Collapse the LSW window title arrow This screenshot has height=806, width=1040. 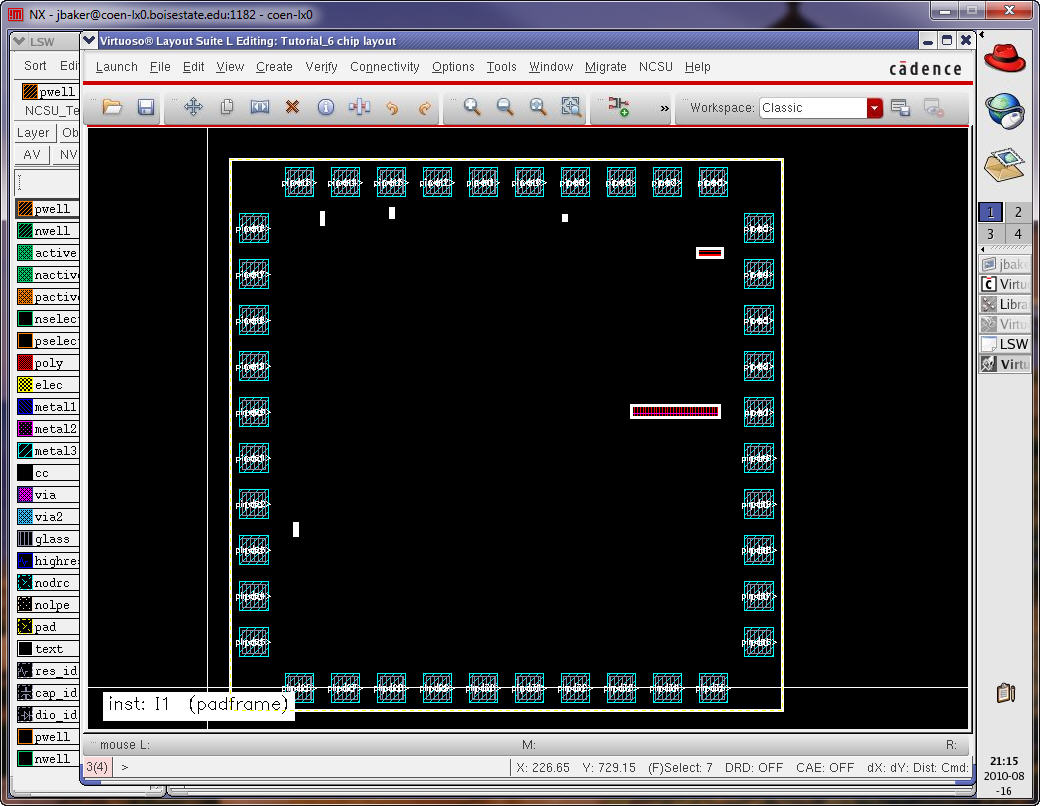[20, 41]
